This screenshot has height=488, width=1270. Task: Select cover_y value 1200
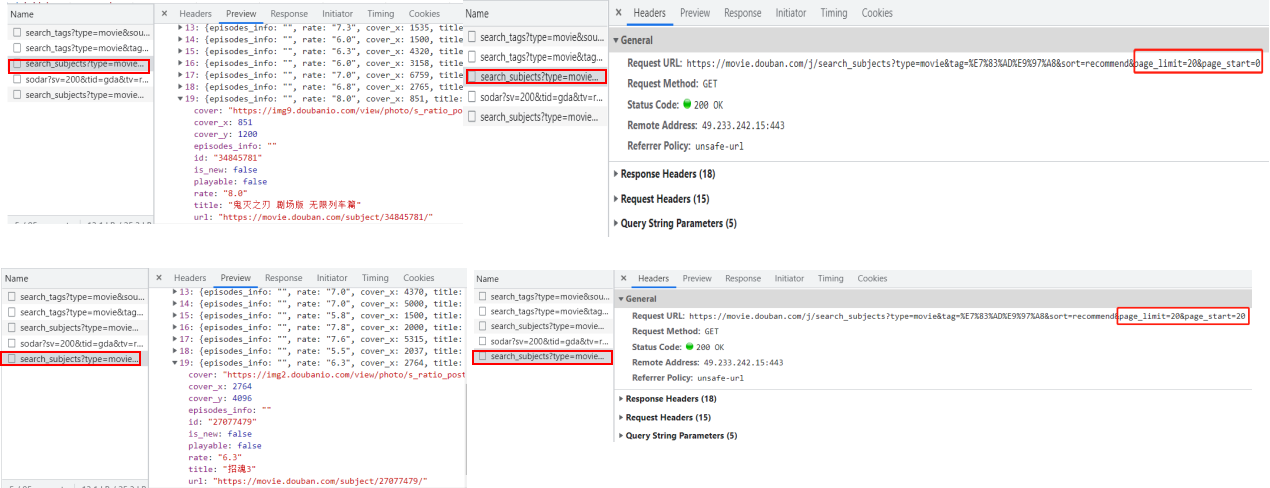(246, 134)
